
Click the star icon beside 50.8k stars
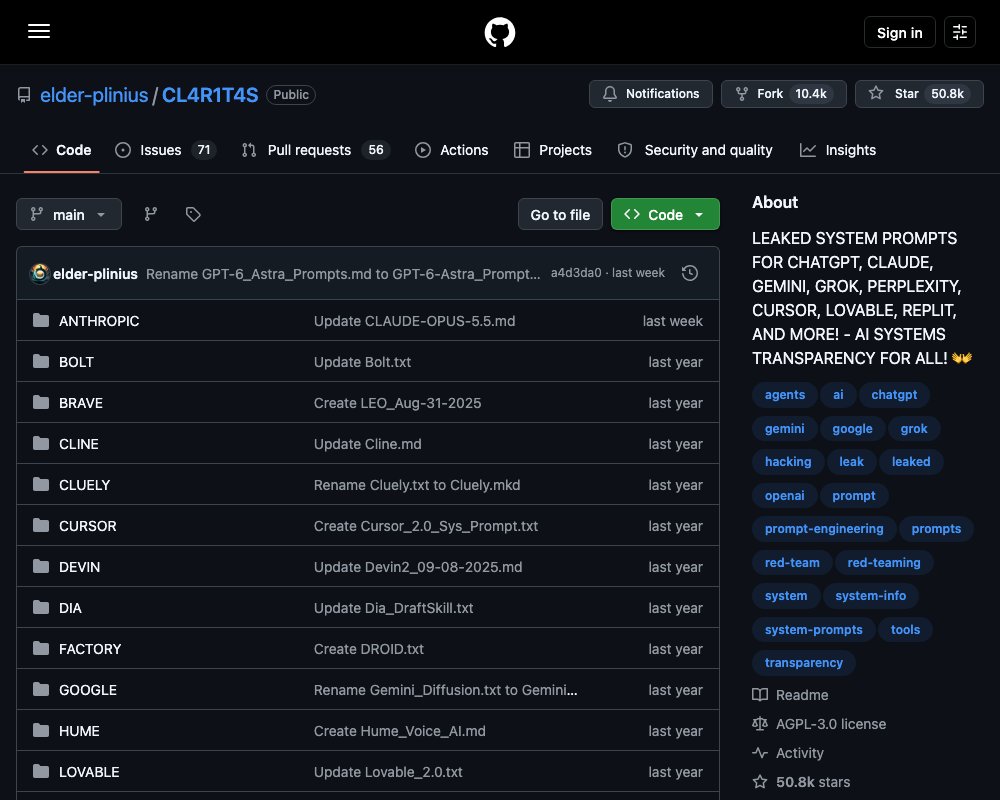point(760,782)
